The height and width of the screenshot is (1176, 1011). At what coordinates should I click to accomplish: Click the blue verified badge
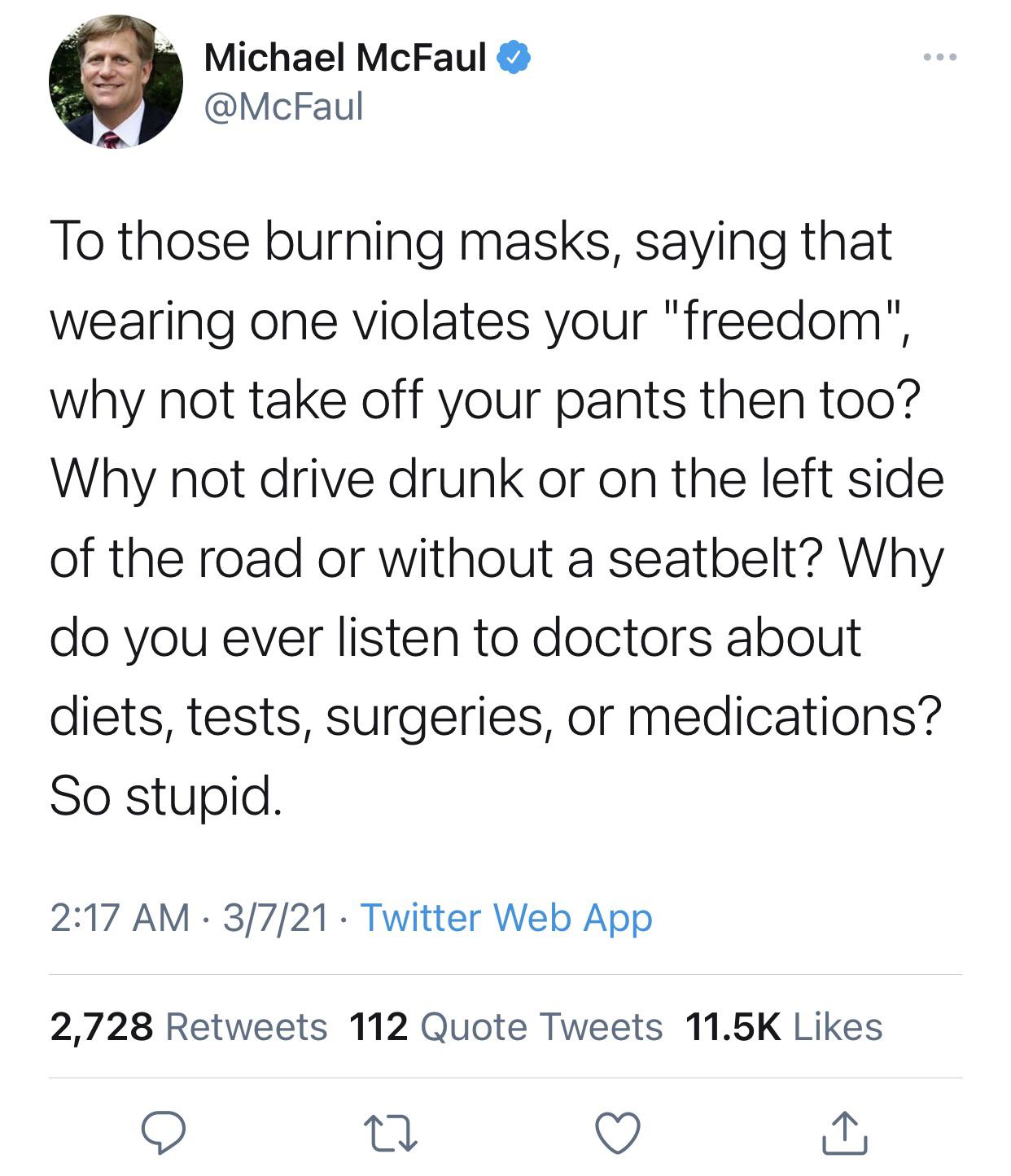tap(514, 58)
